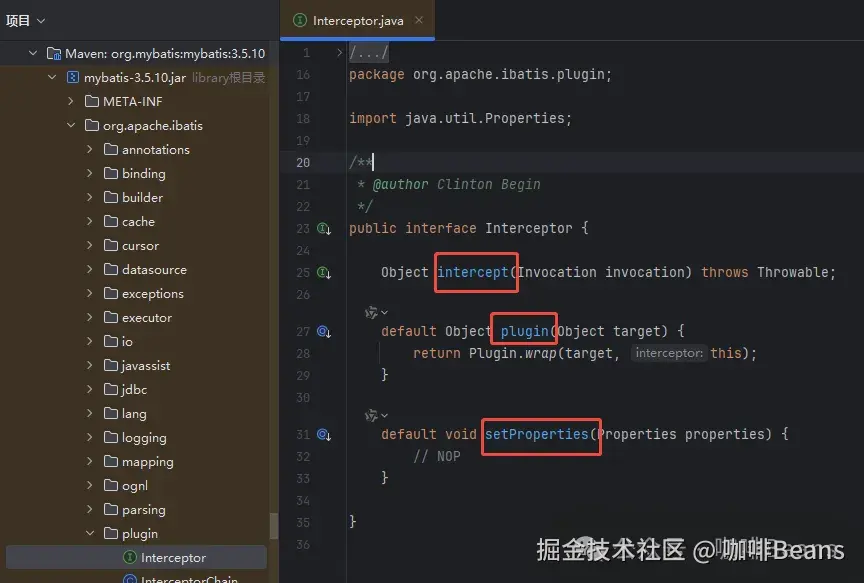Click the gutter icon beside the intercept method
Screen dimensions: 864x583
(x=323, y=272)
